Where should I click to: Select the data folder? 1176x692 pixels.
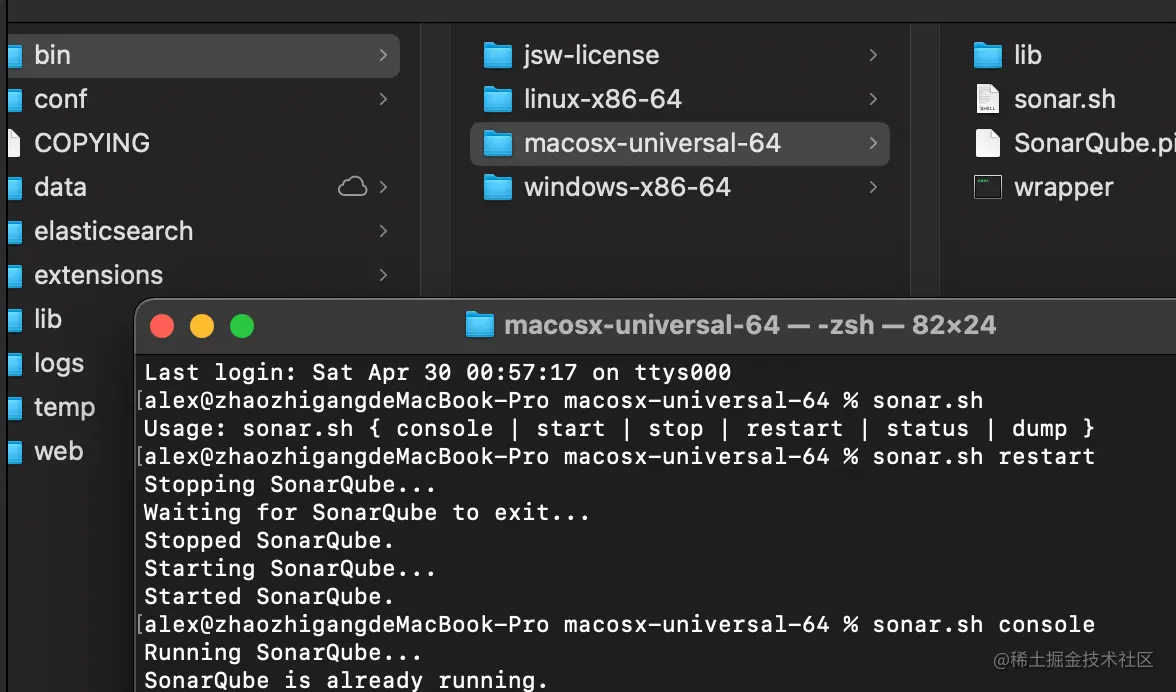(60, 187)
